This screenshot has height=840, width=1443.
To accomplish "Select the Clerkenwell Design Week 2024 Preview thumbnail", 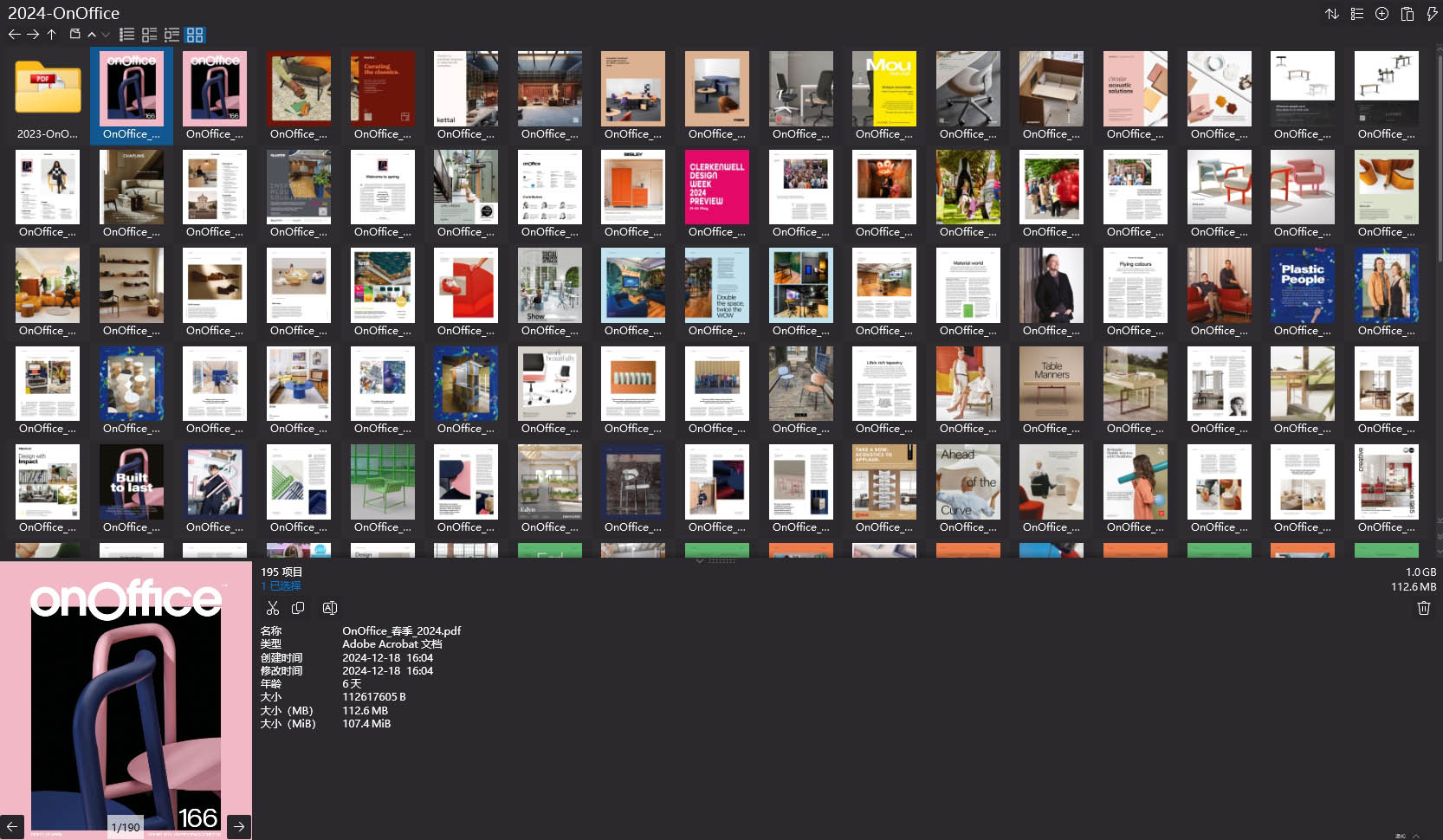I will [x=717, y=187].
